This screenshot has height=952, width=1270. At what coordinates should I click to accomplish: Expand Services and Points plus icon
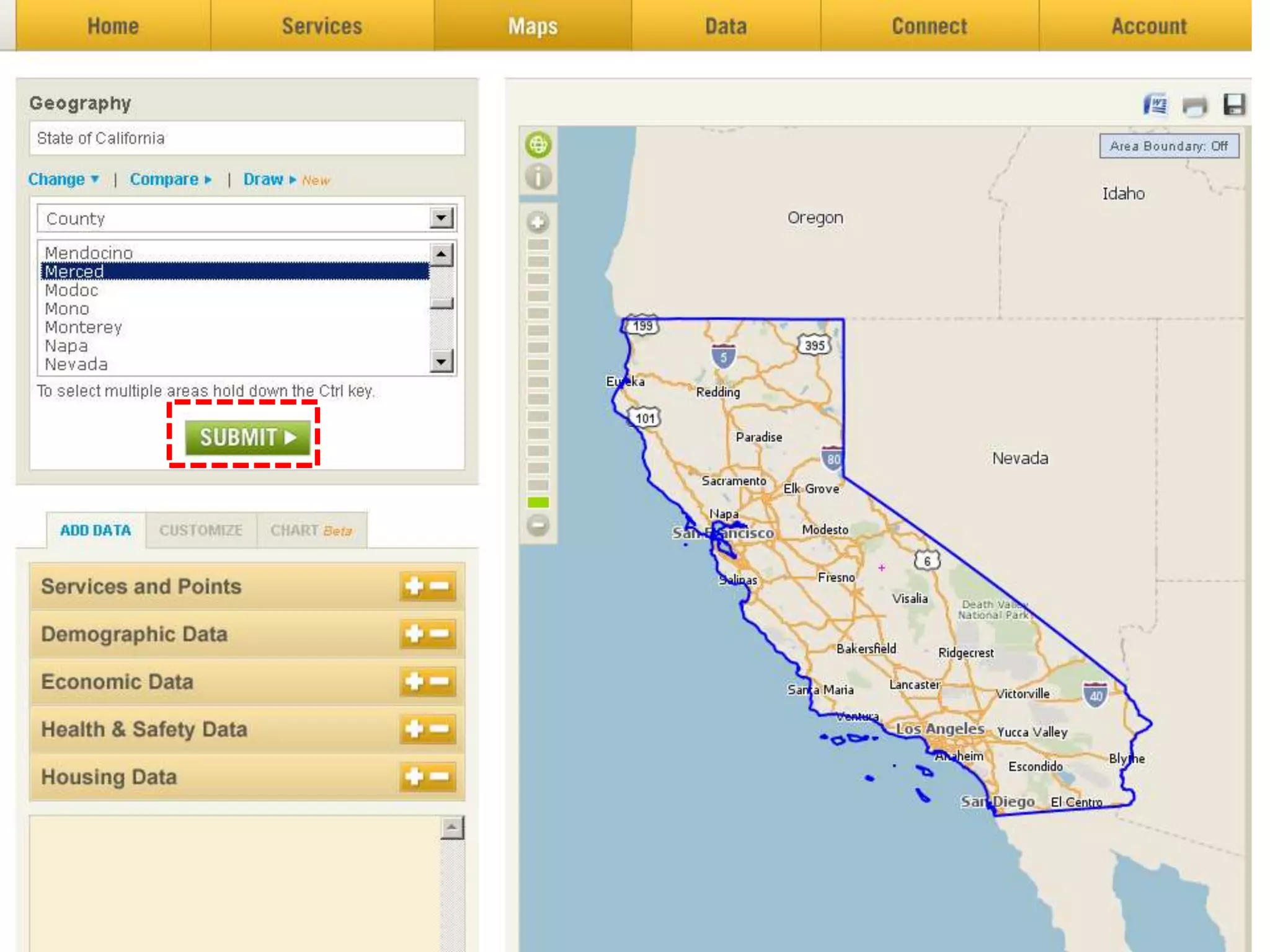414,586
